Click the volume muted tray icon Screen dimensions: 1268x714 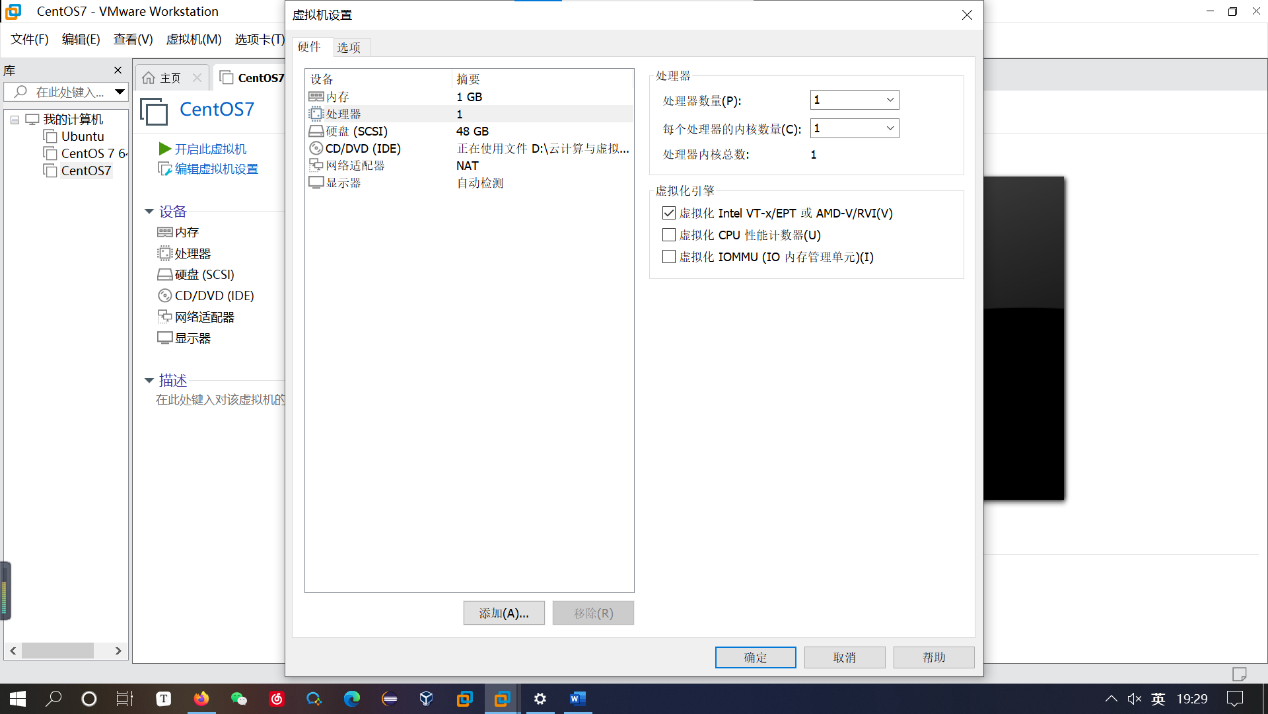click(x=1135, y=699)
